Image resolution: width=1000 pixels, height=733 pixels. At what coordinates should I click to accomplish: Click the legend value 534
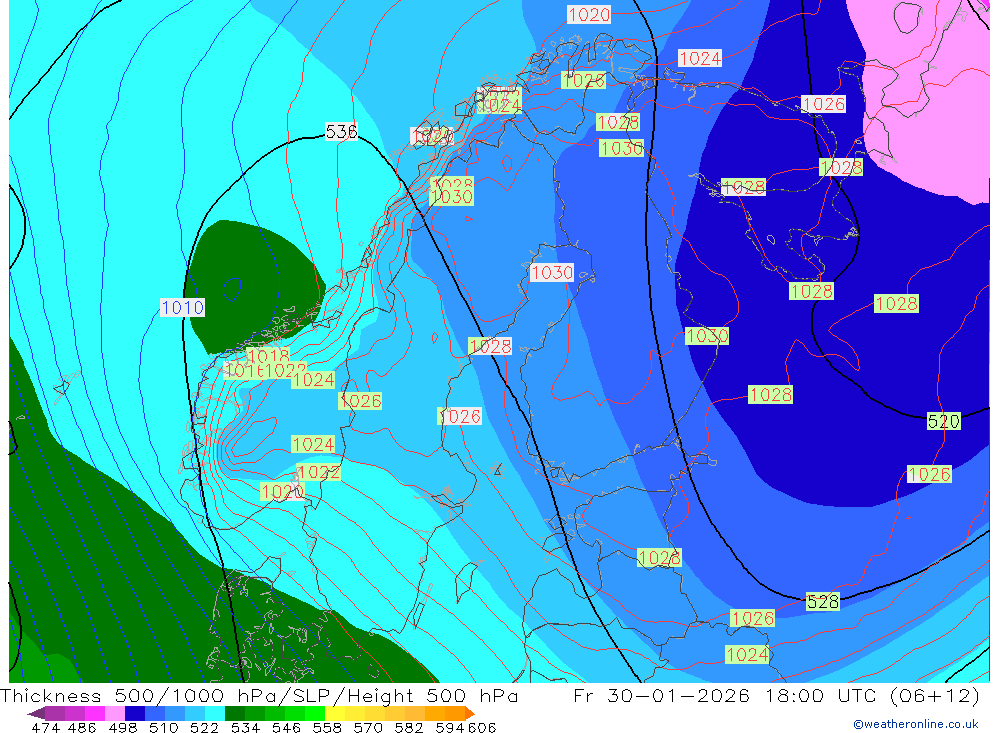click(246, 727)
